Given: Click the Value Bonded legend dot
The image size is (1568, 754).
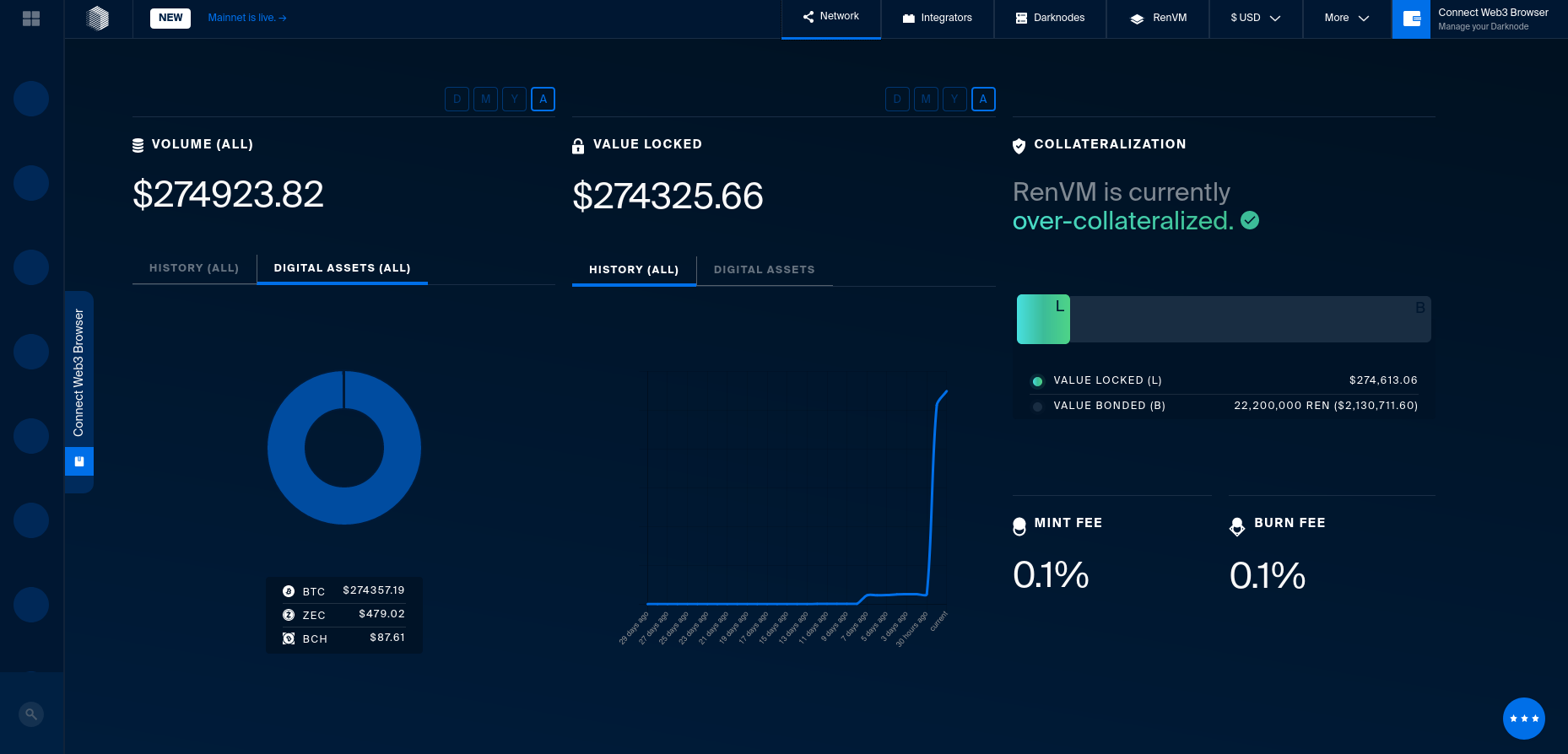Looking at the screenshot, I should [x=1037, y=407].
